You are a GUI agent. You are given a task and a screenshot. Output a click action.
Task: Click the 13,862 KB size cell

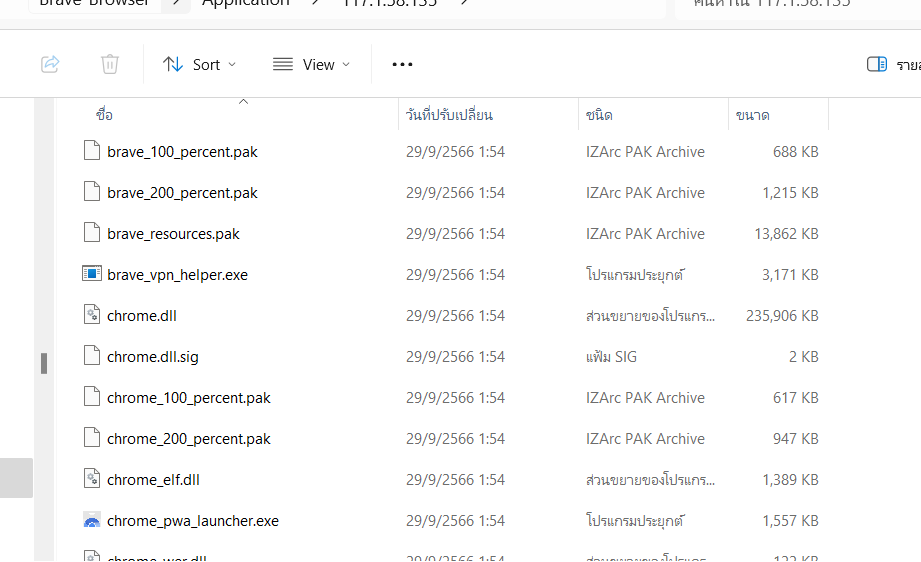(x=786, y=234)
